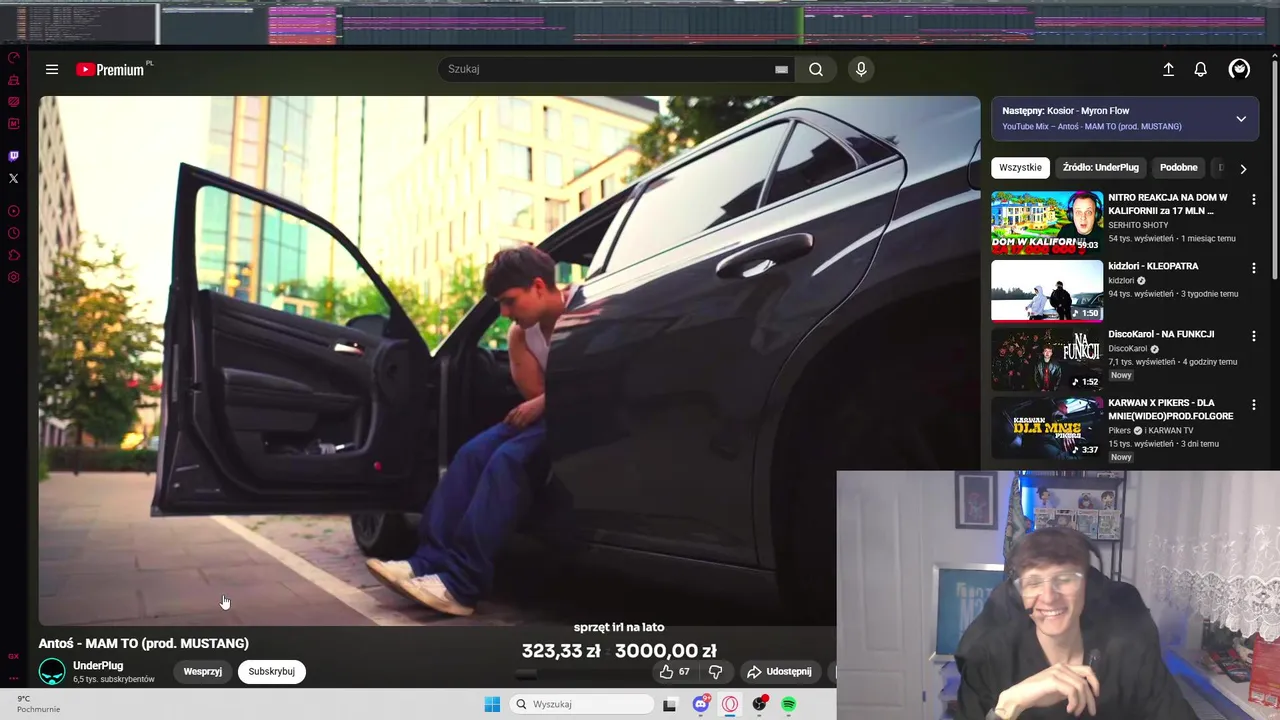Open KARWAN DLA MNIE thumbnail
The height and width of the screenshot is (720, 1280).
point(1047,427)
